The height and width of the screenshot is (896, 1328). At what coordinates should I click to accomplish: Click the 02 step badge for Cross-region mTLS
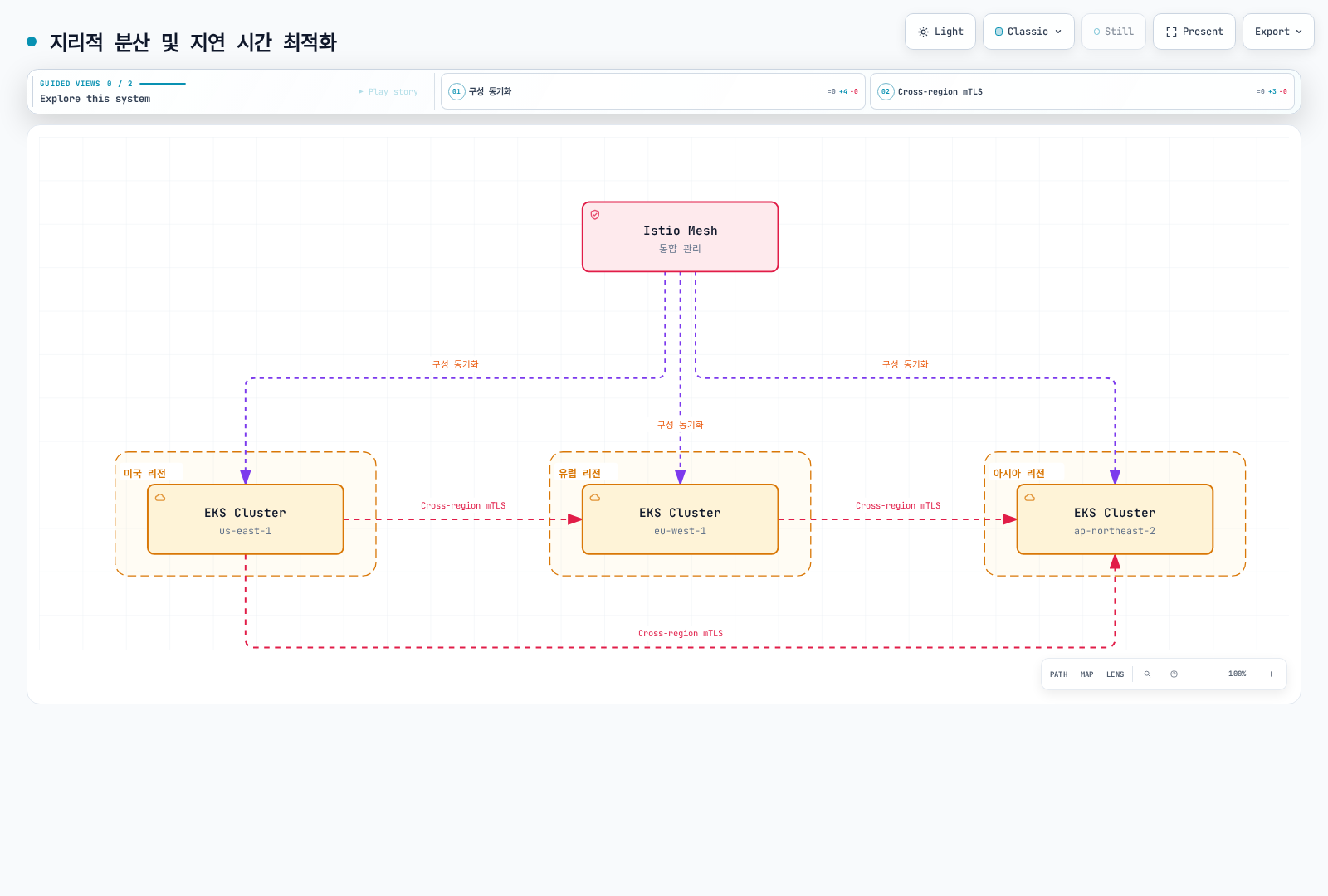tap(886, 92)
